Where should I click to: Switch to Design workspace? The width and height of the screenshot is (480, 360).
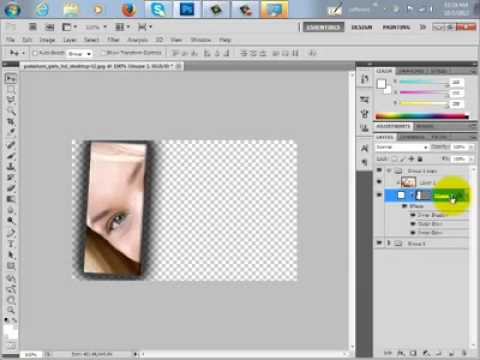pos(362,27)
